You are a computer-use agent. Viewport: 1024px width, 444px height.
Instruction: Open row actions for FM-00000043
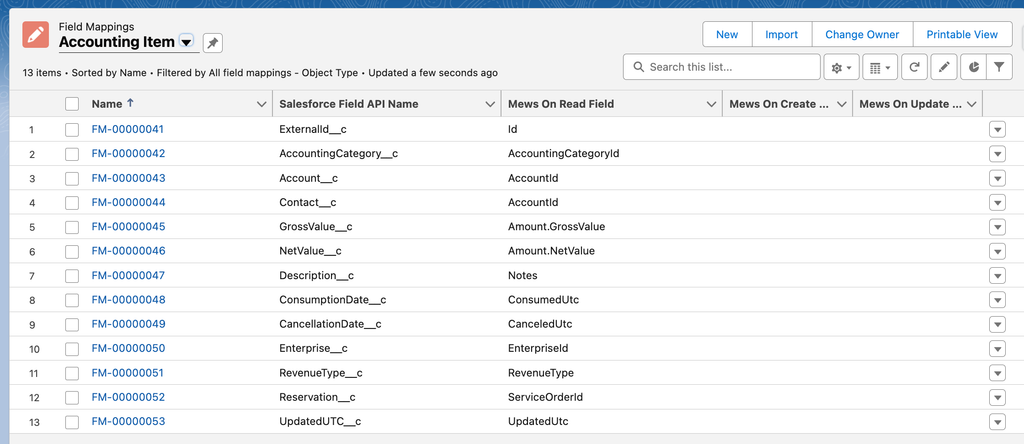[997, 178]
